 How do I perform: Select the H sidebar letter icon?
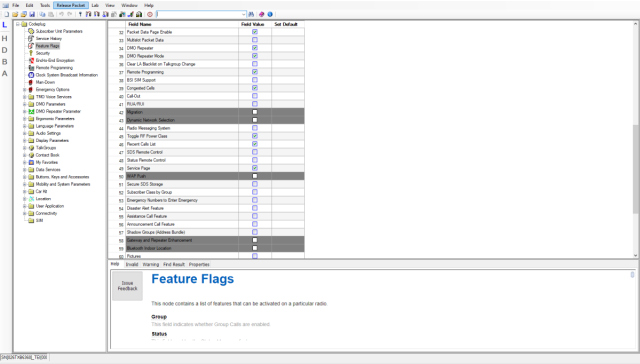(x=4, y=38)
